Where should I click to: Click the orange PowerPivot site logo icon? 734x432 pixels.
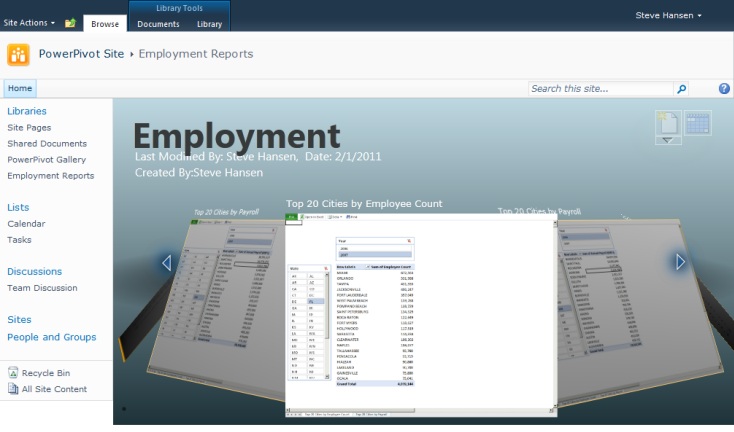click(18, 55)
